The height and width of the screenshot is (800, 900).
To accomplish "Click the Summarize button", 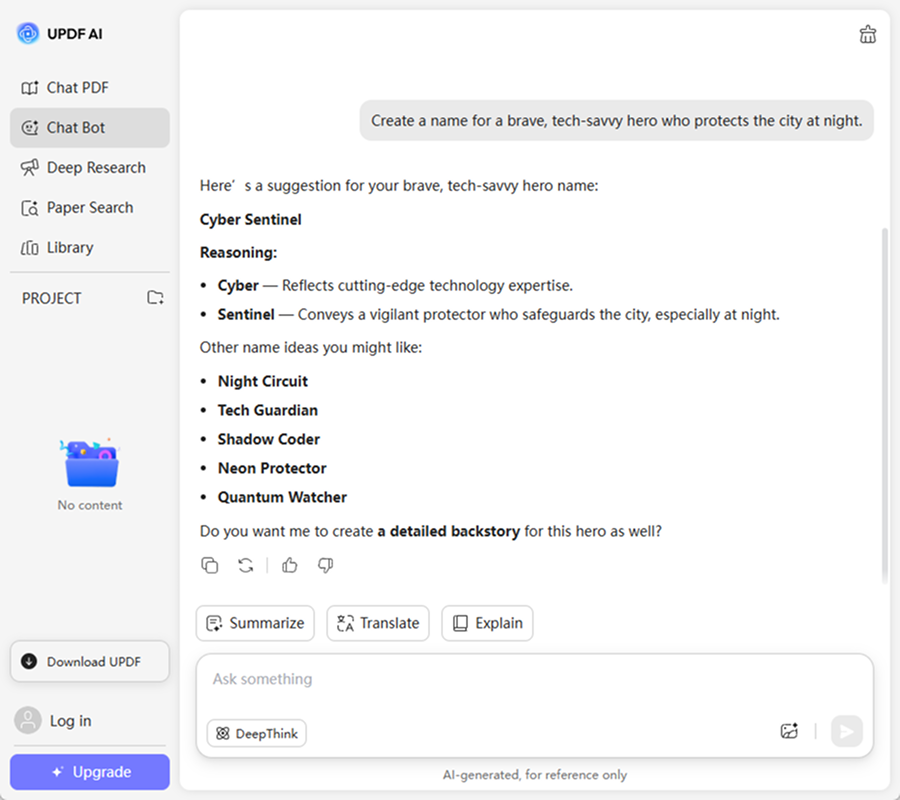I will [255, 623].
